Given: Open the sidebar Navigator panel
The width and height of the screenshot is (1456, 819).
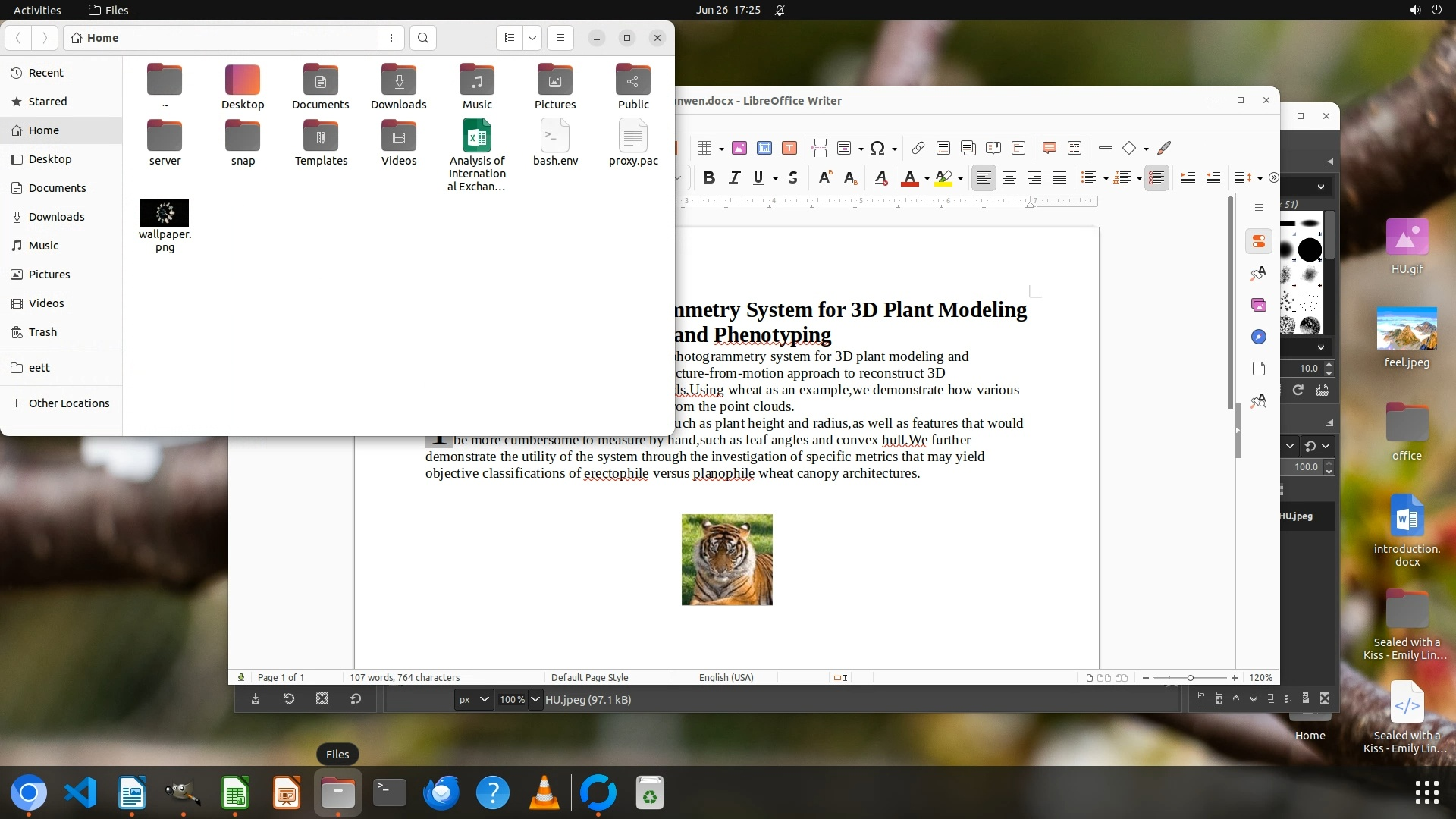Looking at the screenshot, I should tap(1259, 337).
